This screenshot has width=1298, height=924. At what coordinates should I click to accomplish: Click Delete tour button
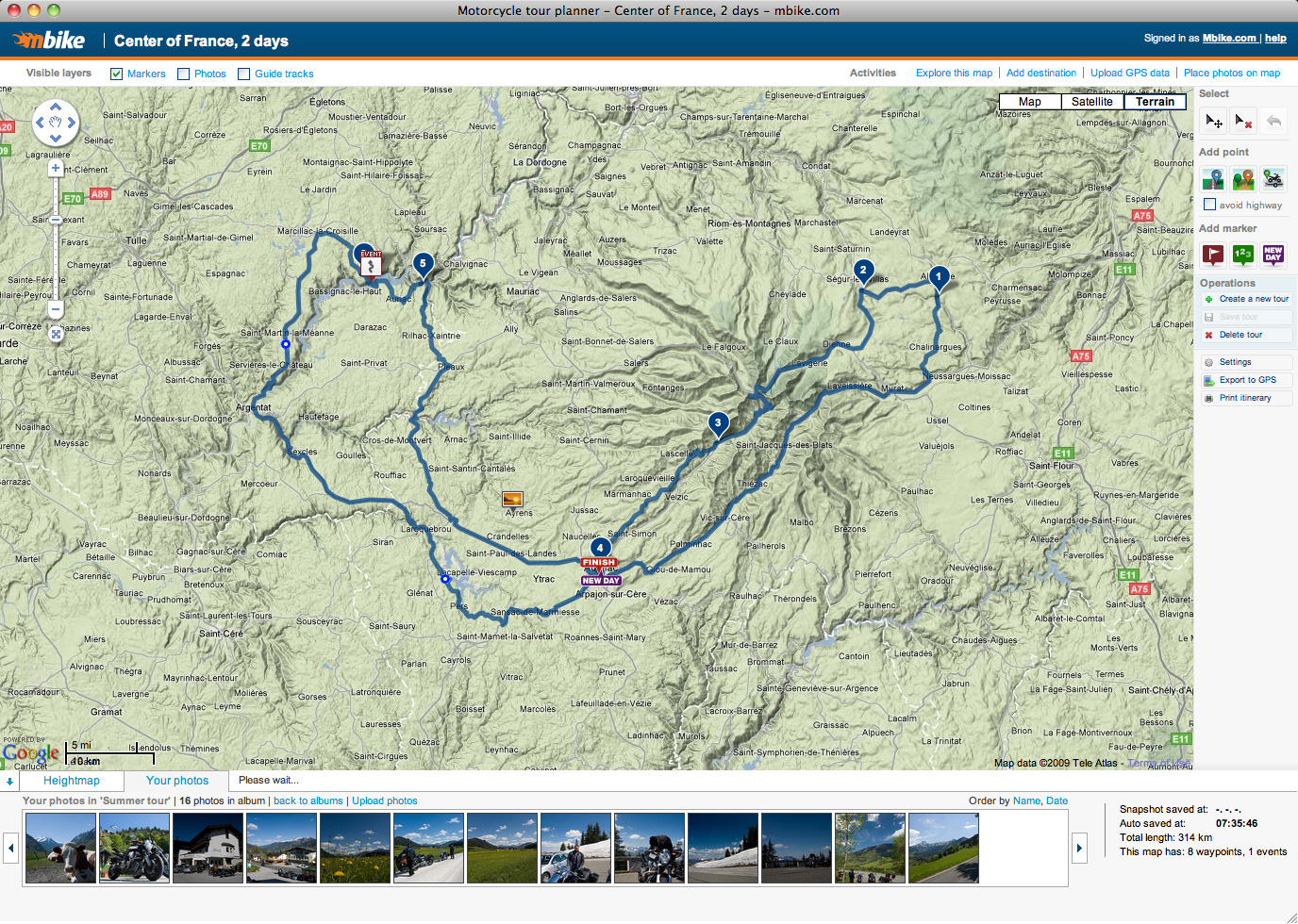(1246, 335)
